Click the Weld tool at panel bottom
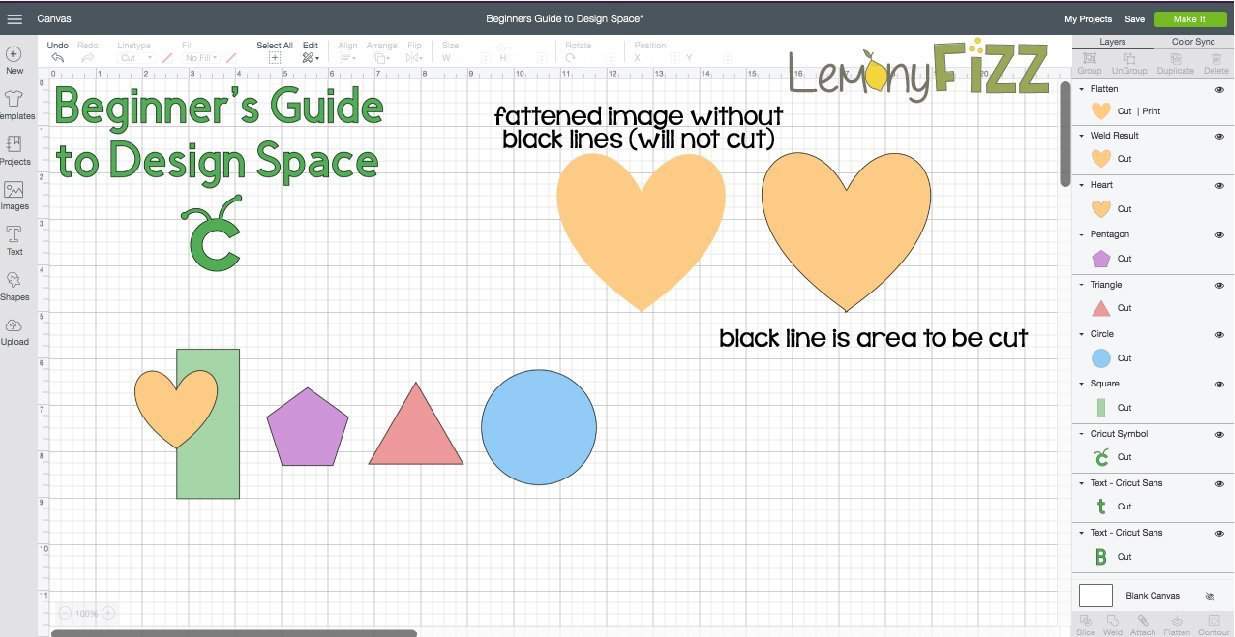 1113,626
